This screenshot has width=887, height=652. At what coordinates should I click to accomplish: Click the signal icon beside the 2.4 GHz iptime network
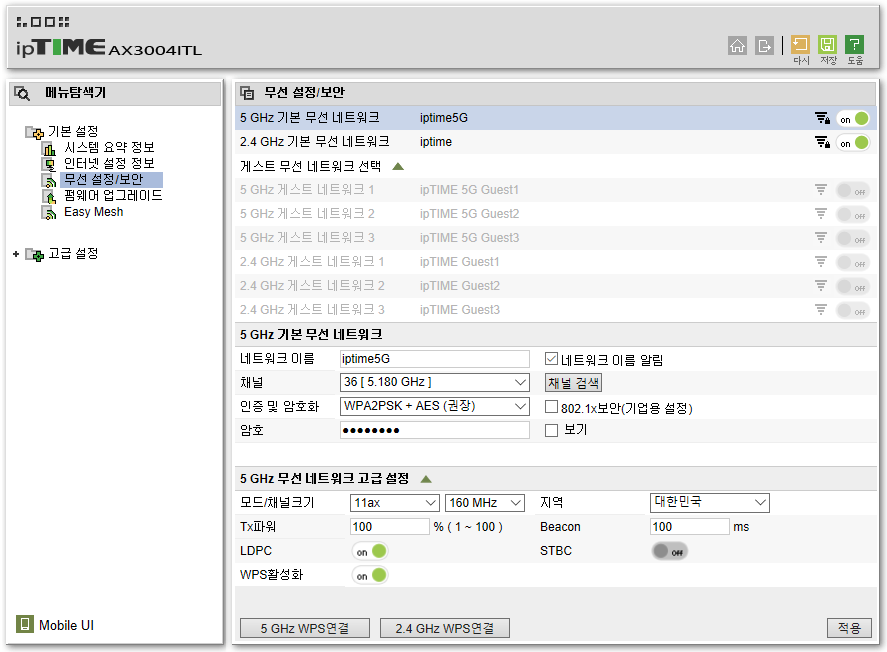[x=823, y=143]
